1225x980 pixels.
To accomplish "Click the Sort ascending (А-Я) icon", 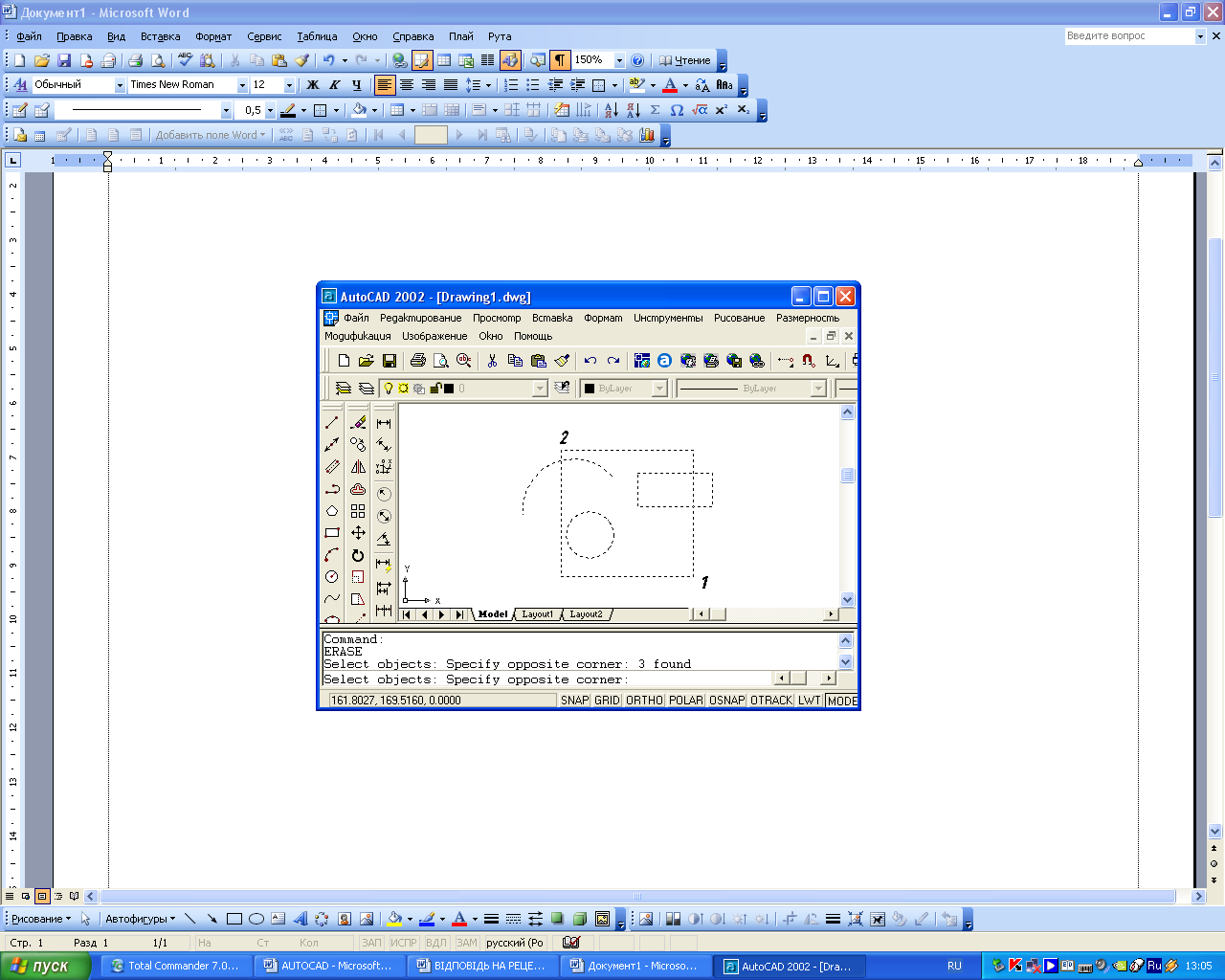I will [x=611, y=110].
